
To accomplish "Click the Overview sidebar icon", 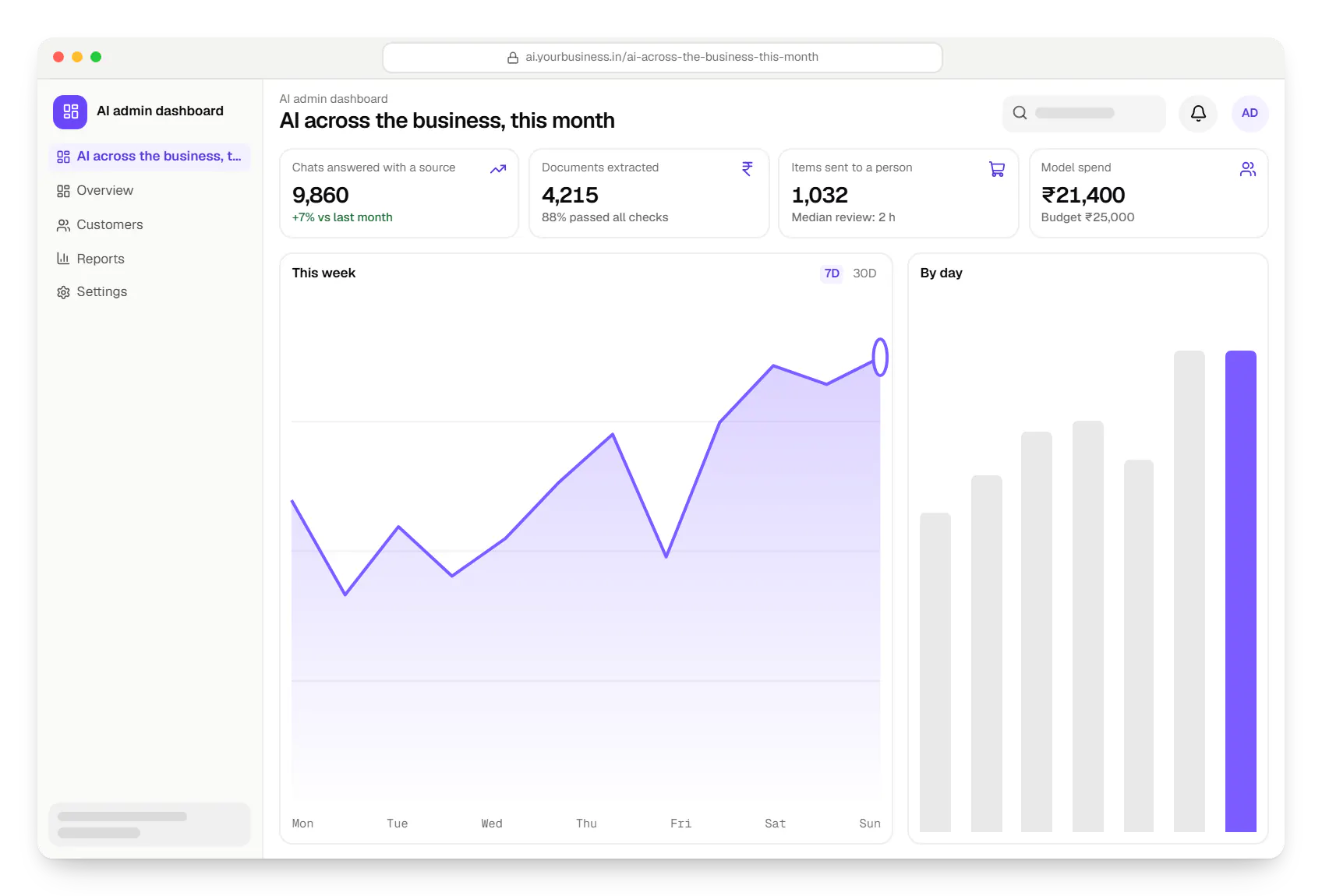I will pos(63,191).
